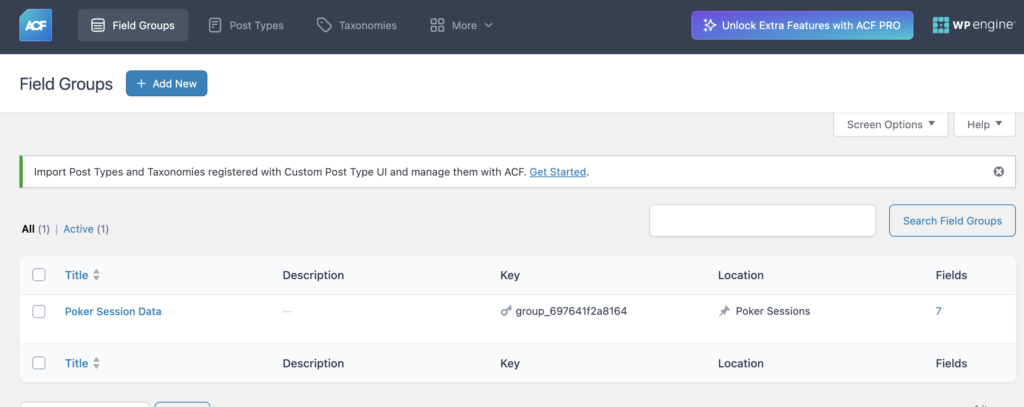Select the Poker Session Data row checkbox
The image size is (1024, 407).
tap(39, 312)
